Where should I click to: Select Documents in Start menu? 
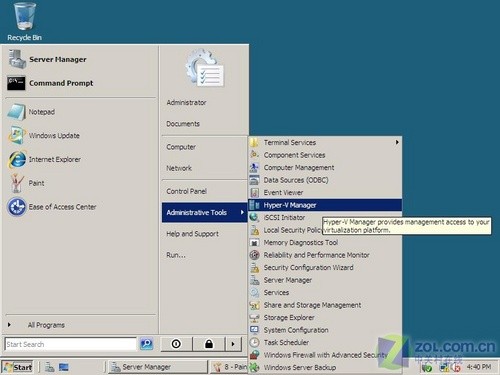(x=204, y=124)
